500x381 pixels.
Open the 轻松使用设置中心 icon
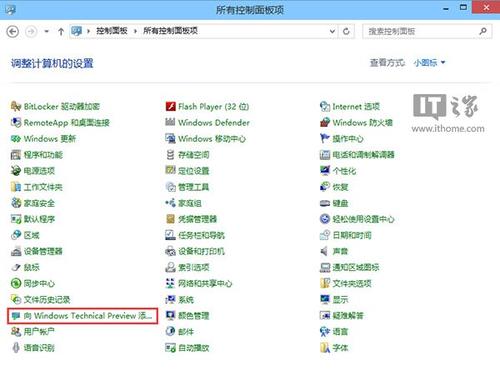tap(325, 219)
